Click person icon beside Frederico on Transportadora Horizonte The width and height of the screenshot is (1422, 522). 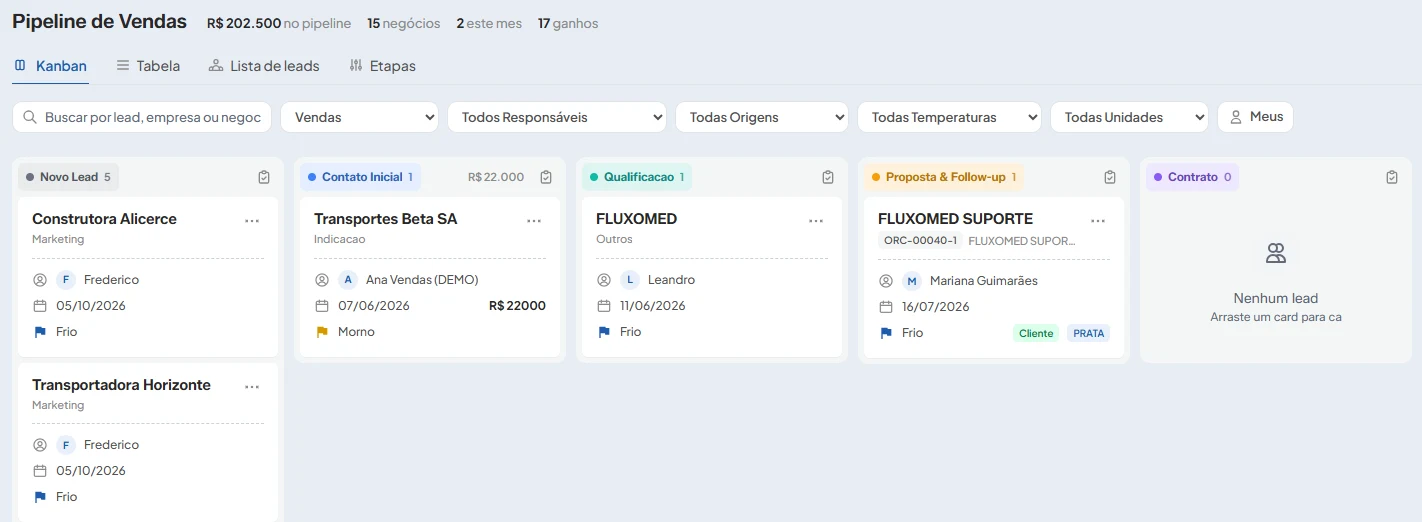coord(40,445)
